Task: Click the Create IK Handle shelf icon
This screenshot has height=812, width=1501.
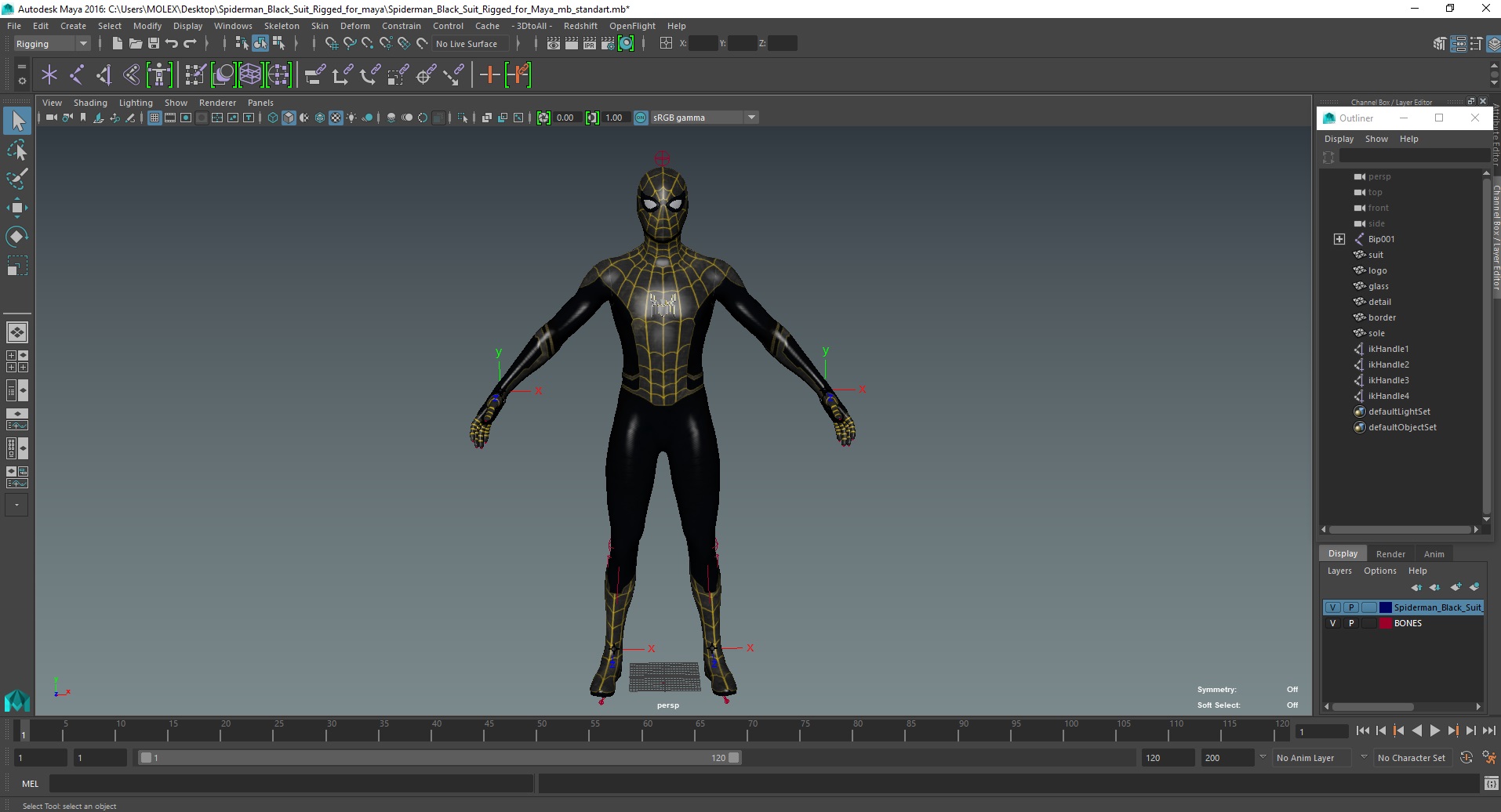Action: [x=104, y=75]
